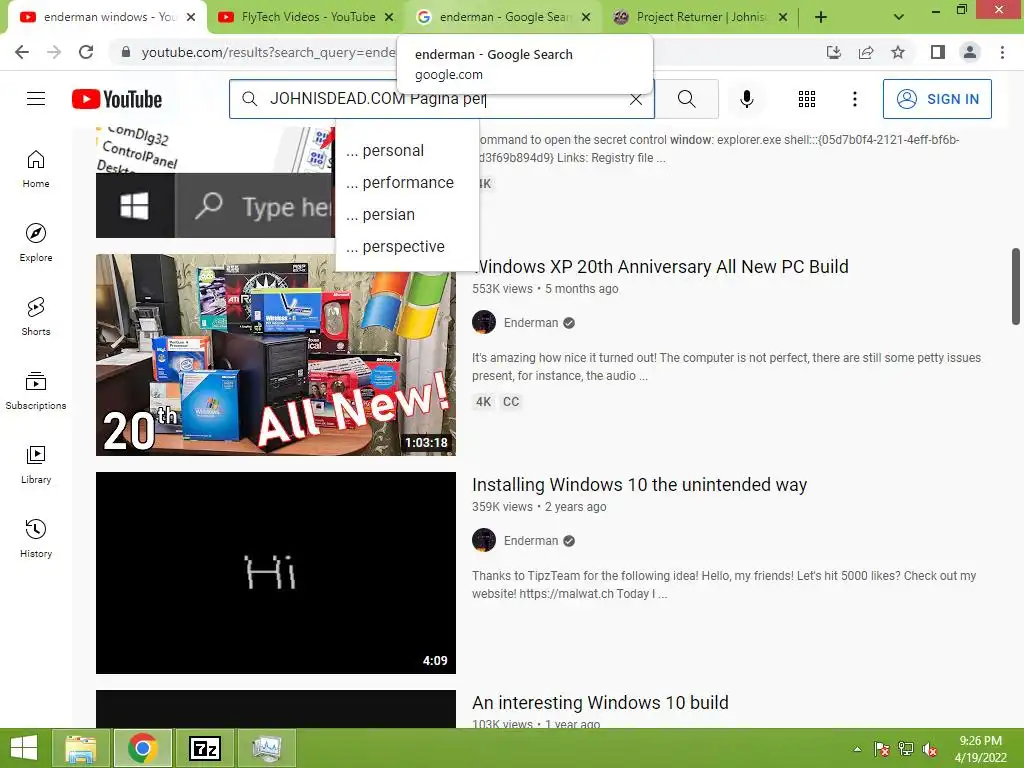Click the black 'Hi' video thumbnail
This screenshot has width=1024, height=768.
pos(276,573)
